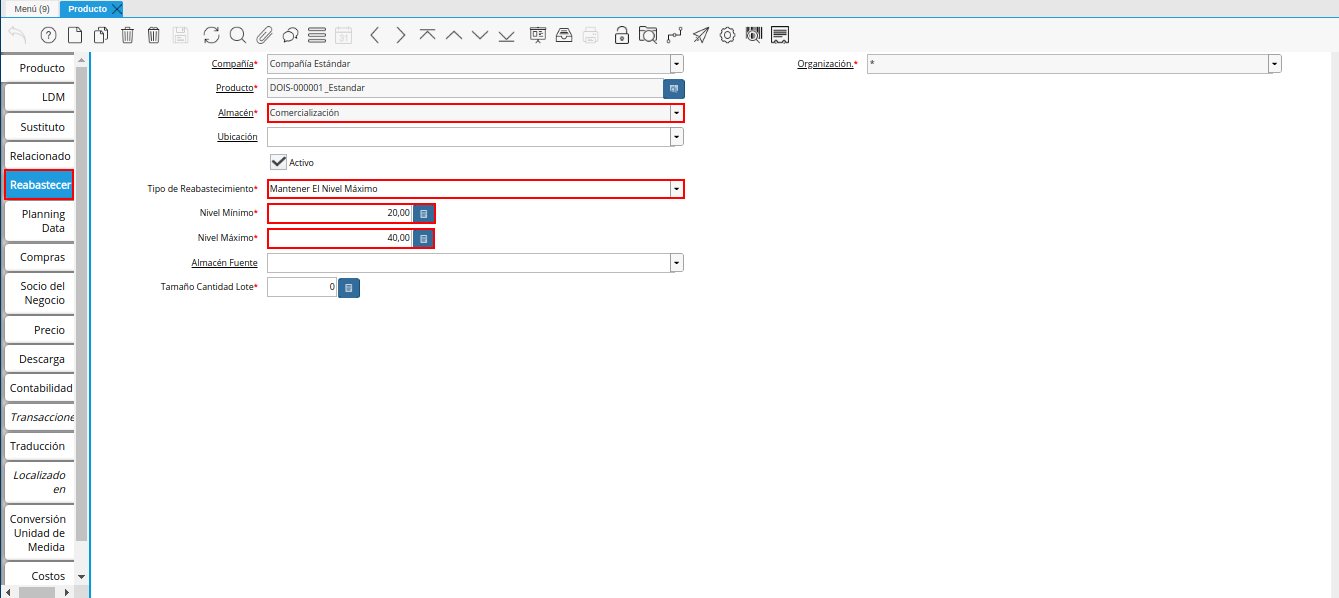Expand the Tipo de Reabastecimiento dropdown
The image size is (1339, 598).
tap(676, 188)
